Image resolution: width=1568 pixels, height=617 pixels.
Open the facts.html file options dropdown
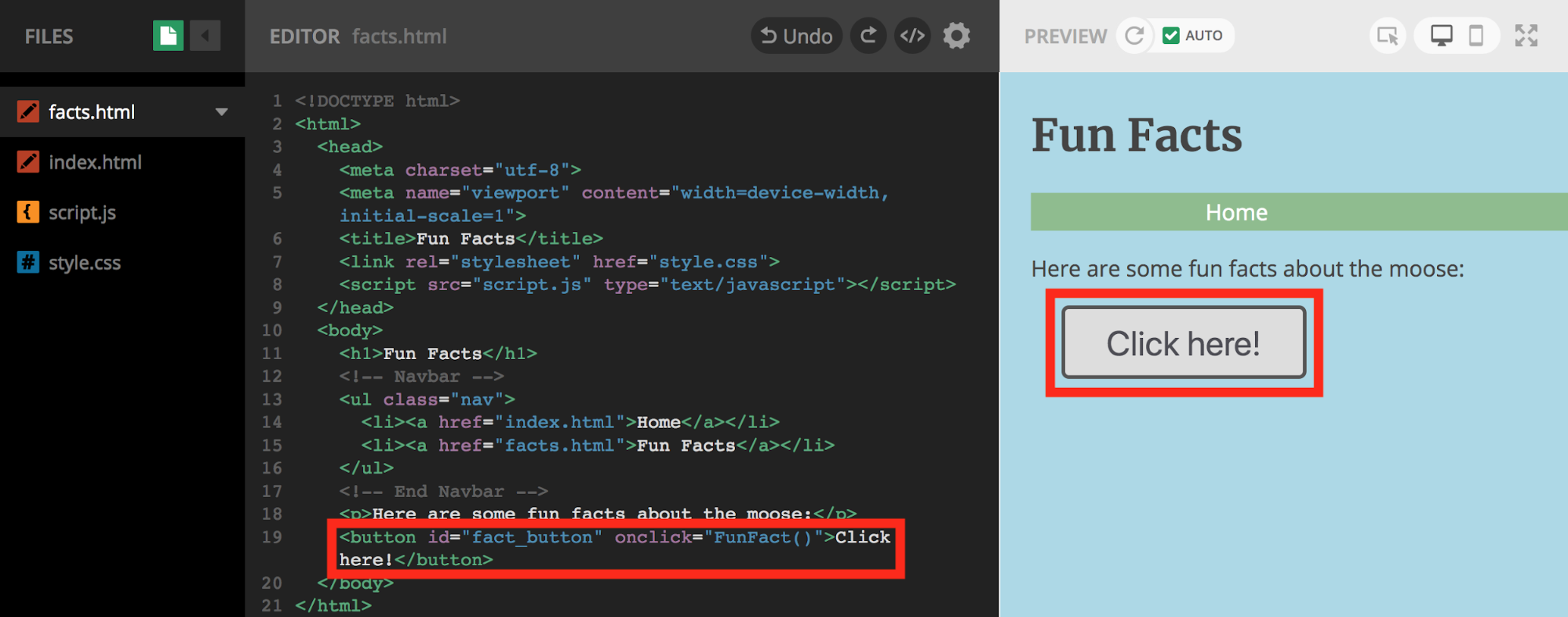[222, 112]
